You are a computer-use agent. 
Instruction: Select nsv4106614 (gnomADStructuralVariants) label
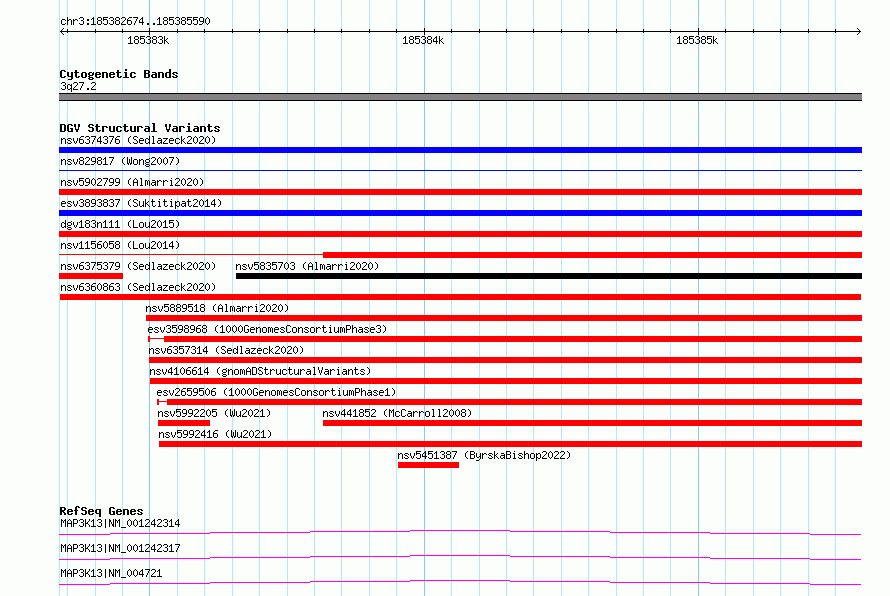pyautogui.click(x=260, y=371)
